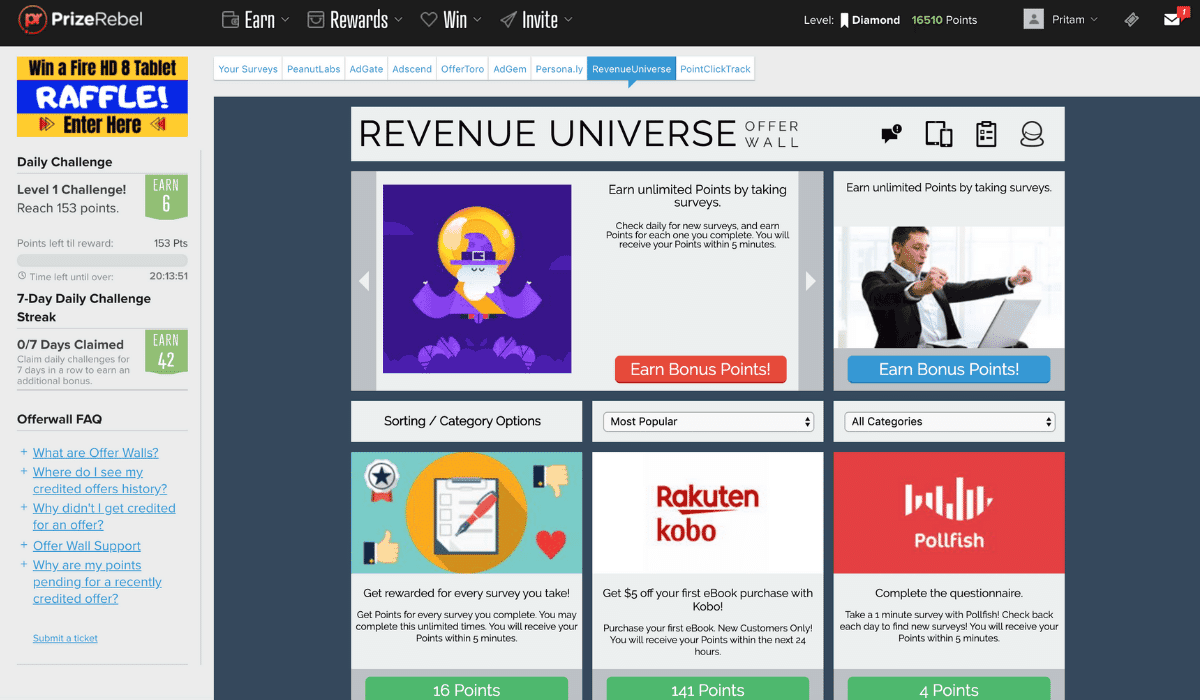The width and height of the screenshot is (1200, 700).
Task: Expand plus beside Why are my points pending
Action: 24,564
